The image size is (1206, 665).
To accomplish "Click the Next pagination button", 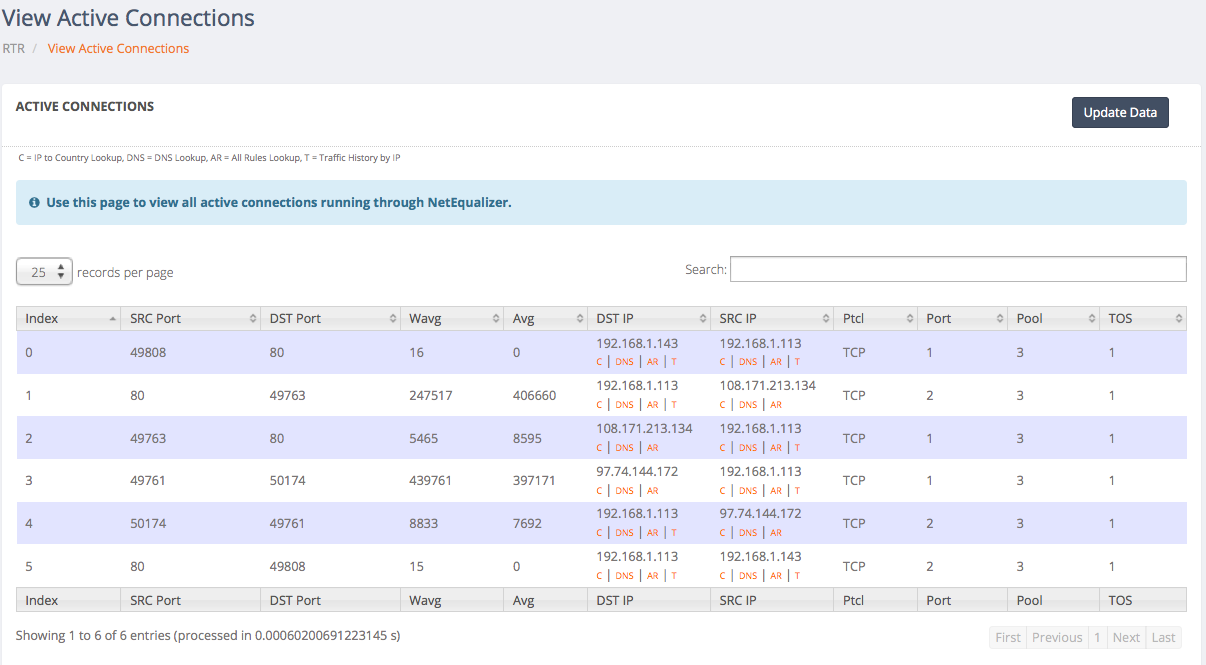I will (1126, 637).
